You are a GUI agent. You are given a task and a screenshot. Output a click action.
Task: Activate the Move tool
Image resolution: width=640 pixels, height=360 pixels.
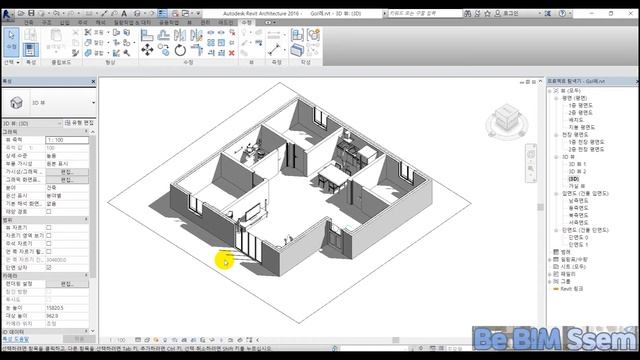point(147,50)
